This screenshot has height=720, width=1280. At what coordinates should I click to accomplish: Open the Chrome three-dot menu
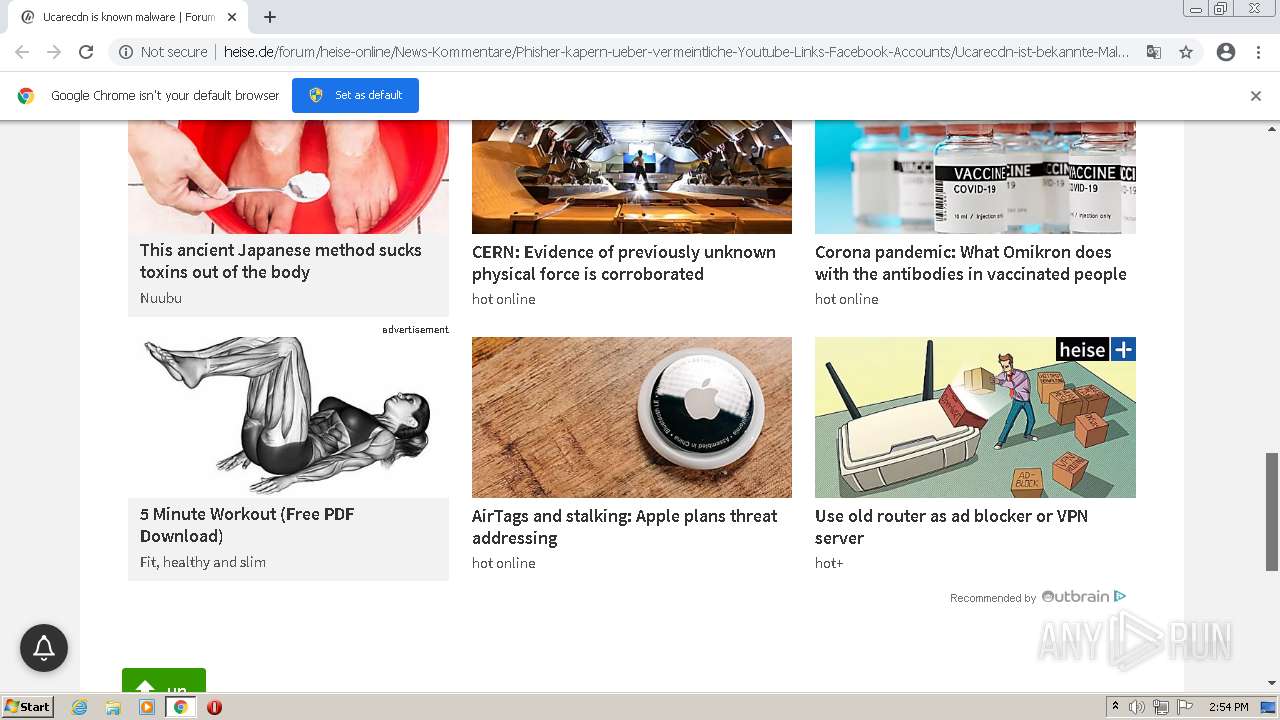coord(1258,52)
